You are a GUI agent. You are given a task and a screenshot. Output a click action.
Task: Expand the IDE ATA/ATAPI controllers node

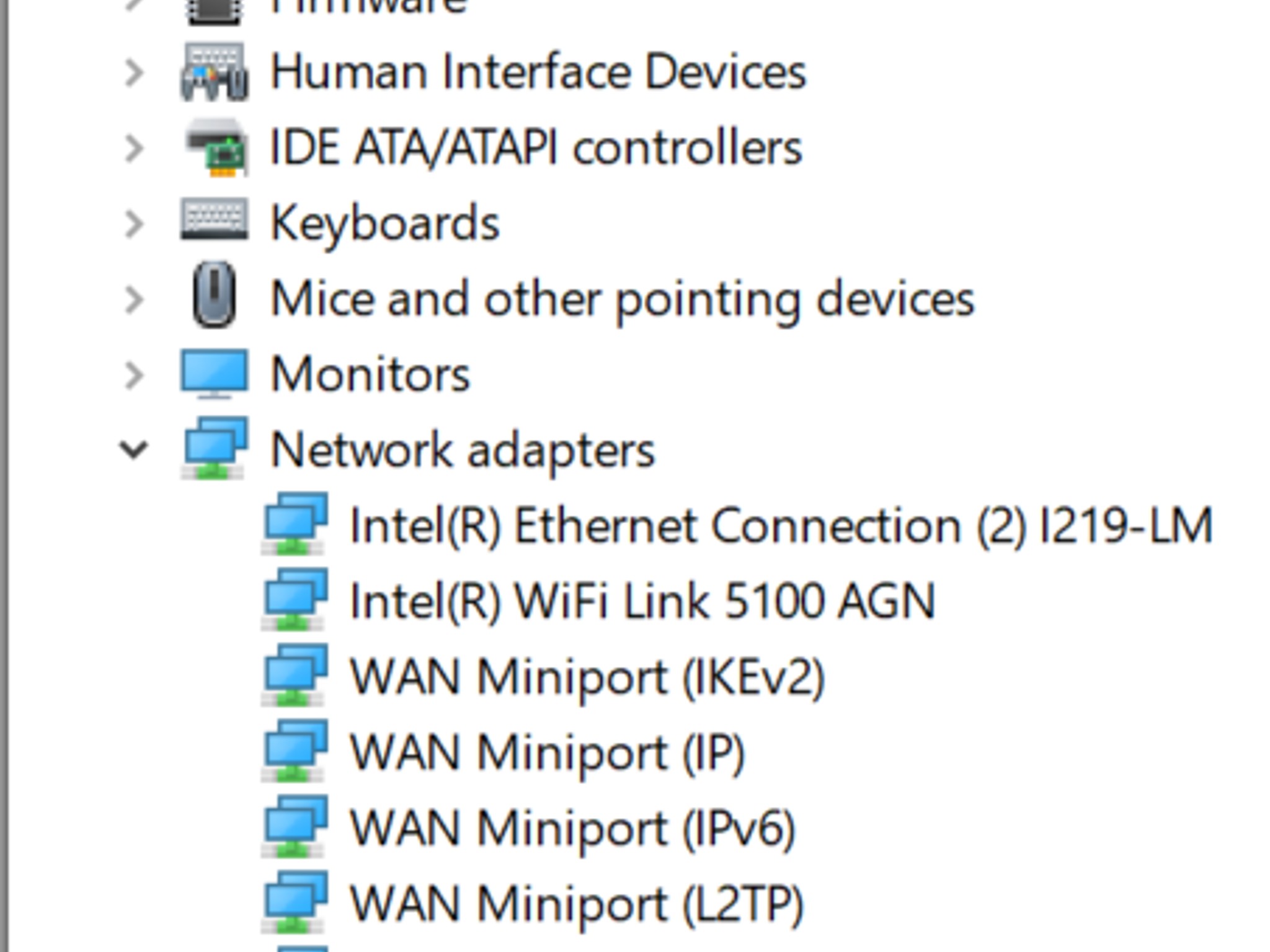pyautogui.click(x=134, y=148)
